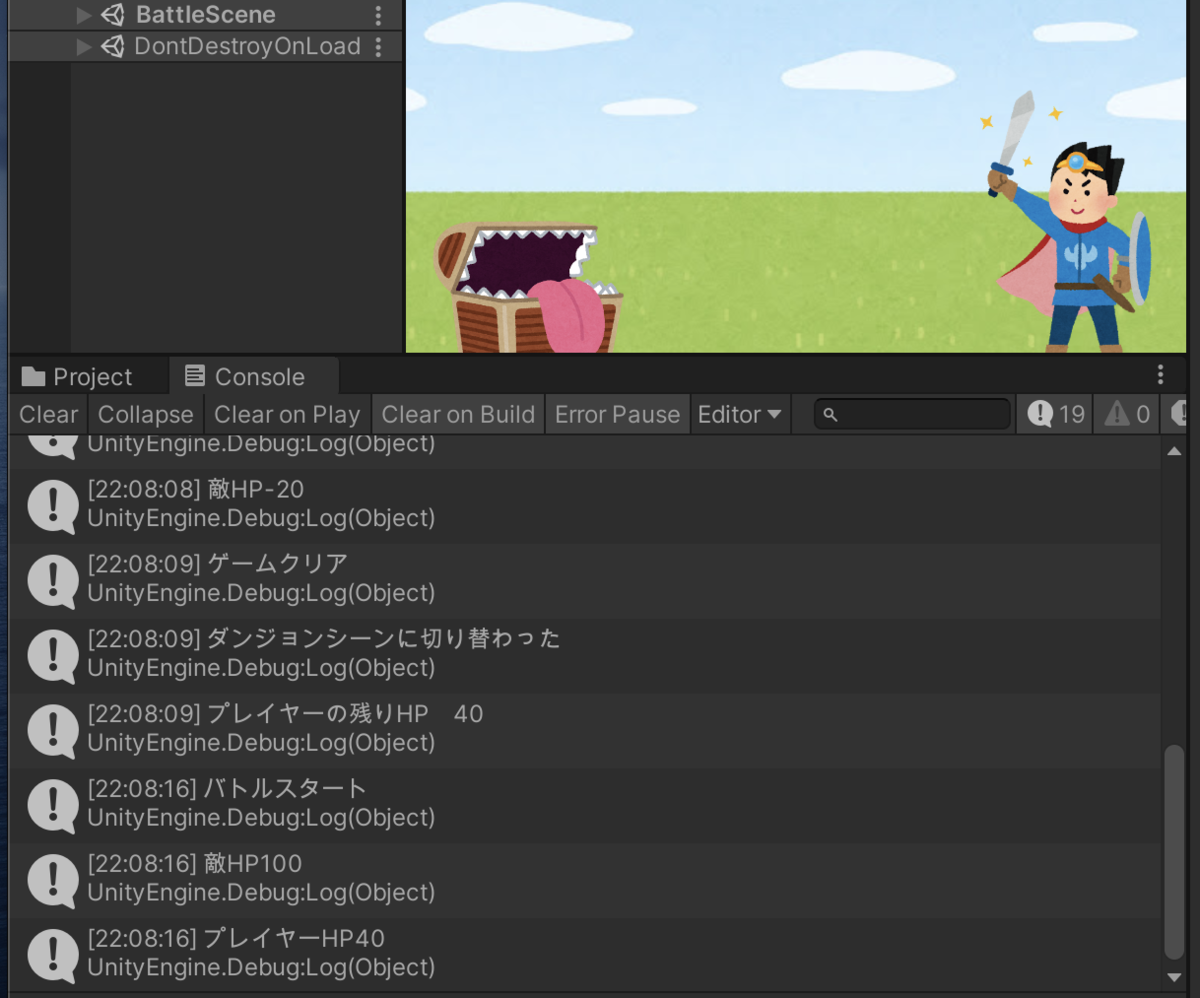Toggle Clear on Play option

pos(287,414)
